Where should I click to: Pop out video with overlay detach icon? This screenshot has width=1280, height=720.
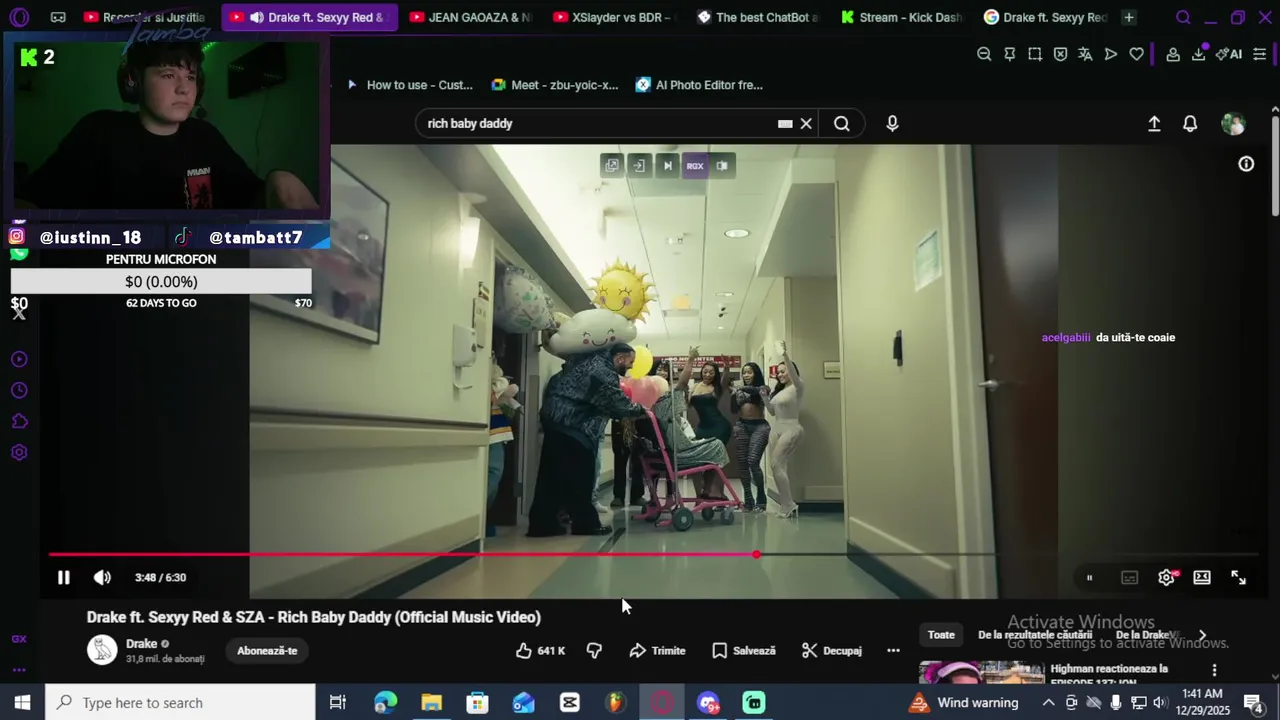[612, 166]
